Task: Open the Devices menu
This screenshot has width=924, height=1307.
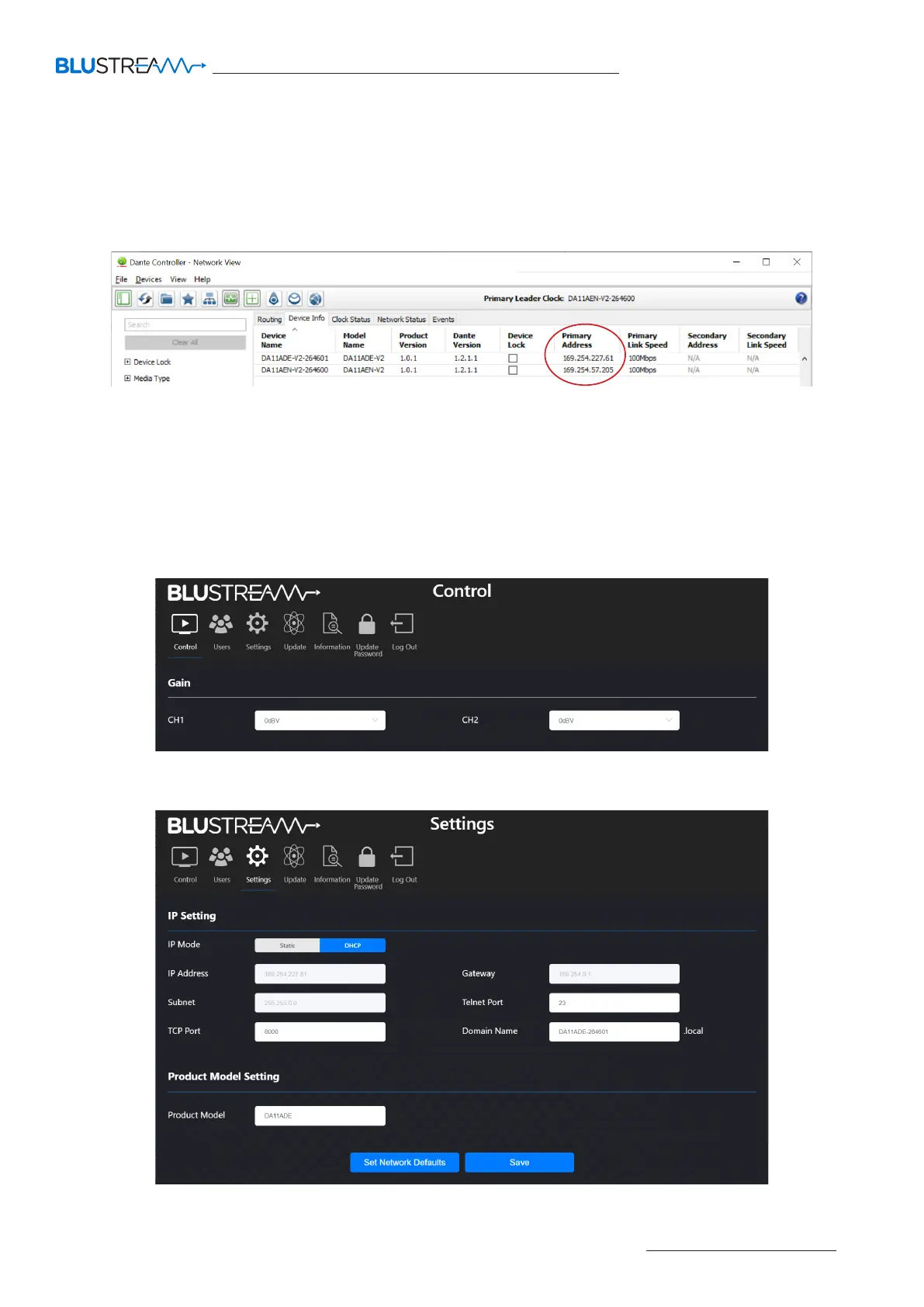Action: (148, 279)
